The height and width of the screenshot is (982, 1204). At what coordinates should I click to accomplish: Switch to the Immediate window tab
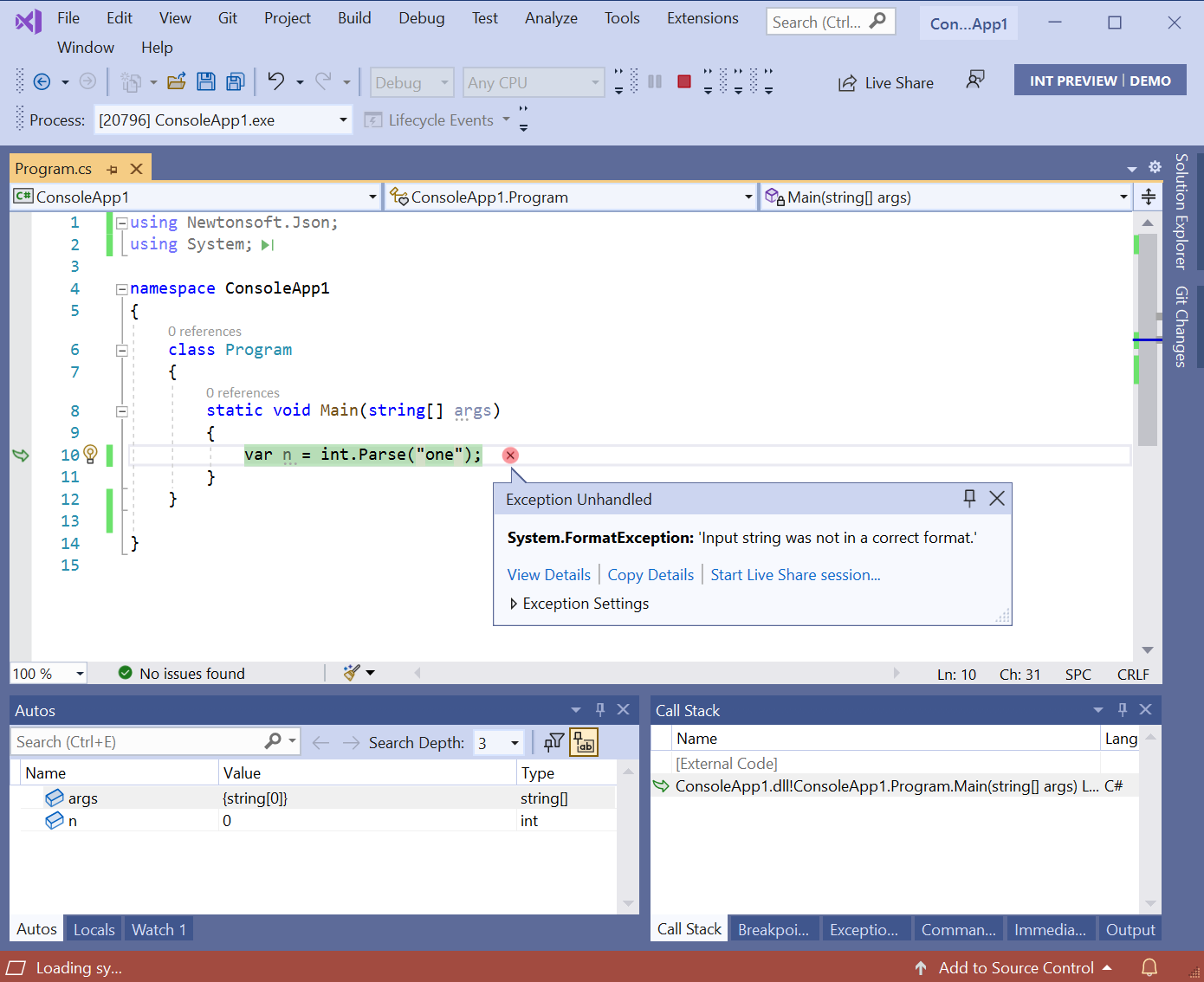pos(1050,929)
